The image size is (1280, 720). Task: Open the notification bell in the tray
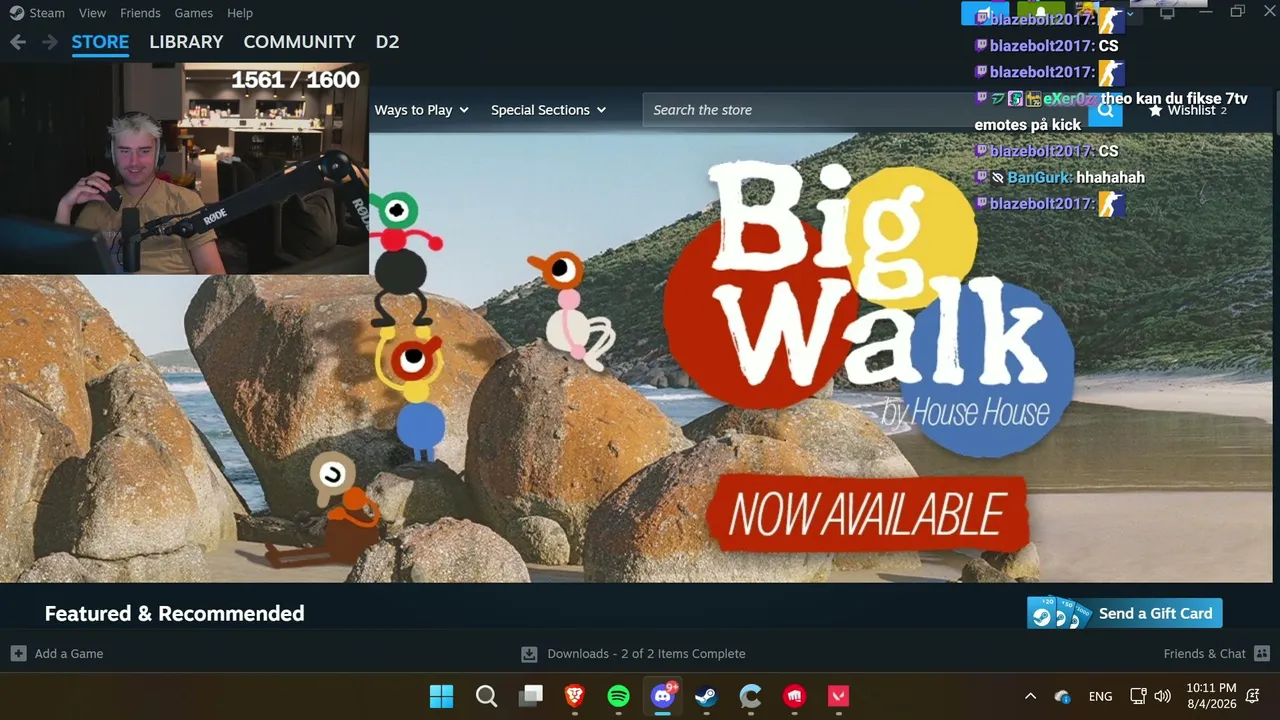(1253, 696)
